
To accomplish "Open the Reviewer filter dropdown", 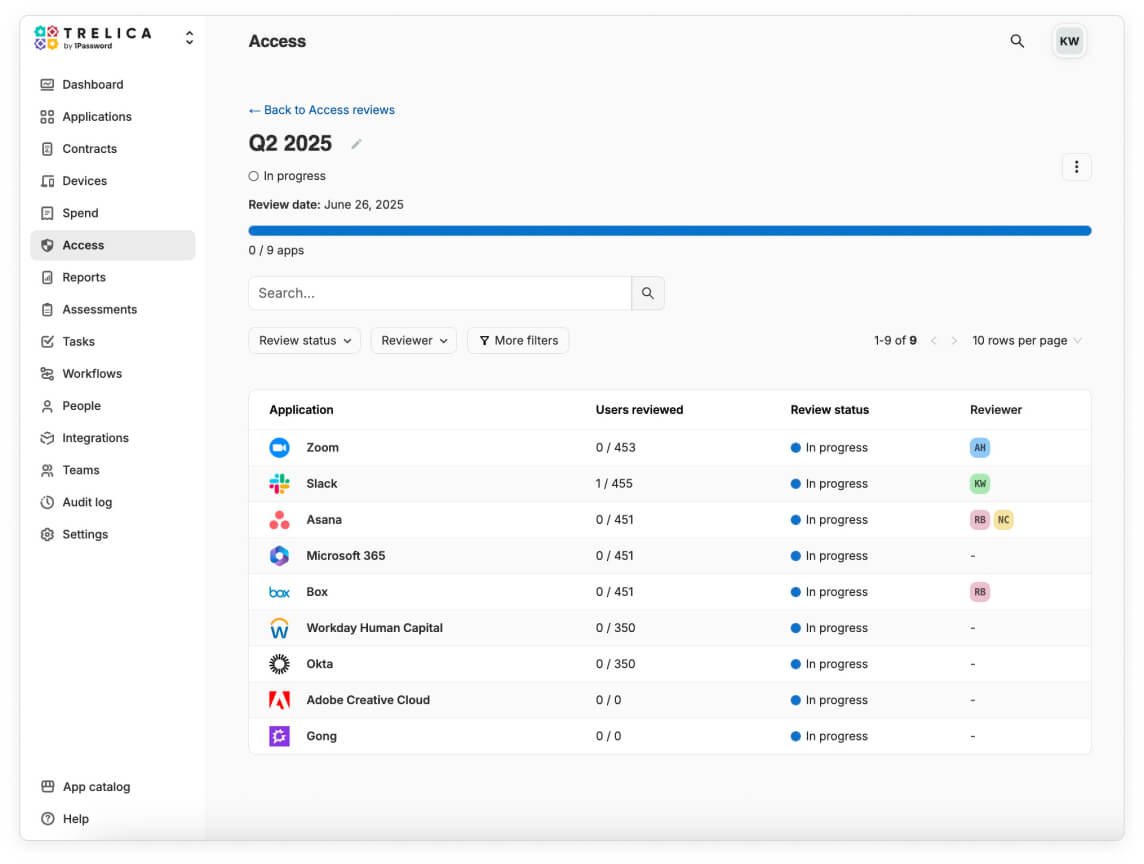I will 413,340.
